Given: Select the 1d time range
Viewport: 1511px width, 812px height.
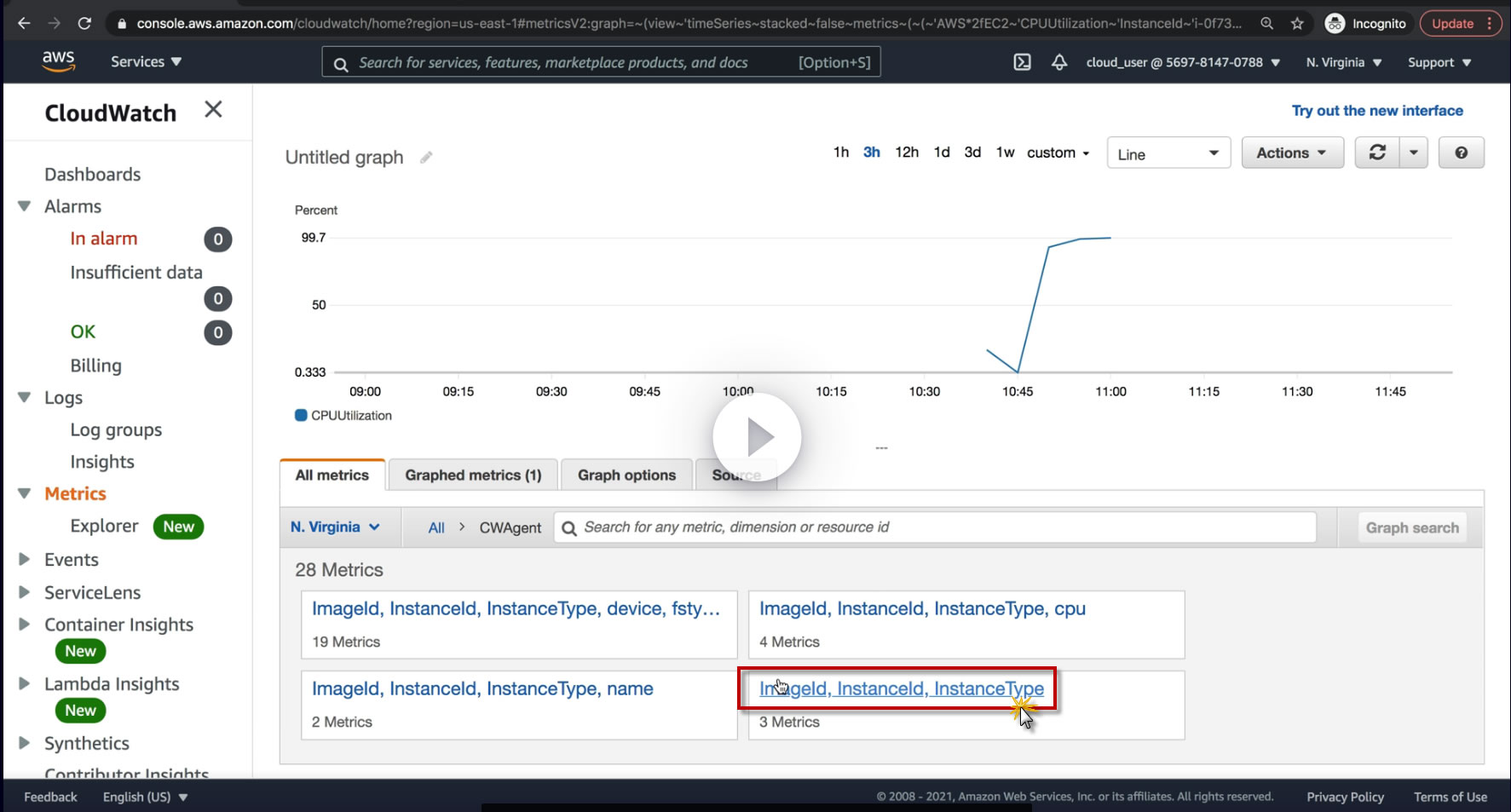Looking at the screenshot, I should 942,153.
